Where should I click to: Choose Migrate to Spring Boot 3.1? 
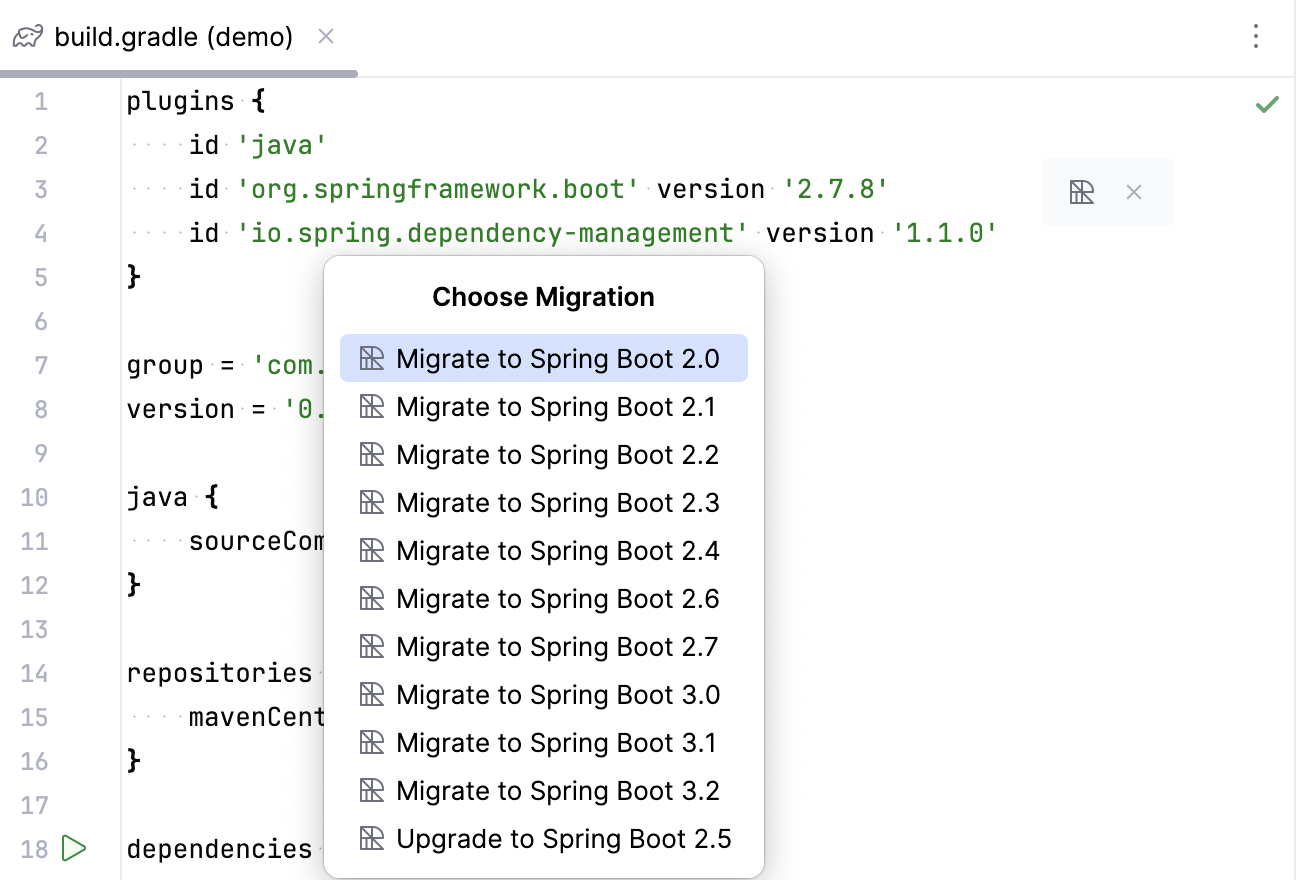pyautogui.click(x=558, y=743)
